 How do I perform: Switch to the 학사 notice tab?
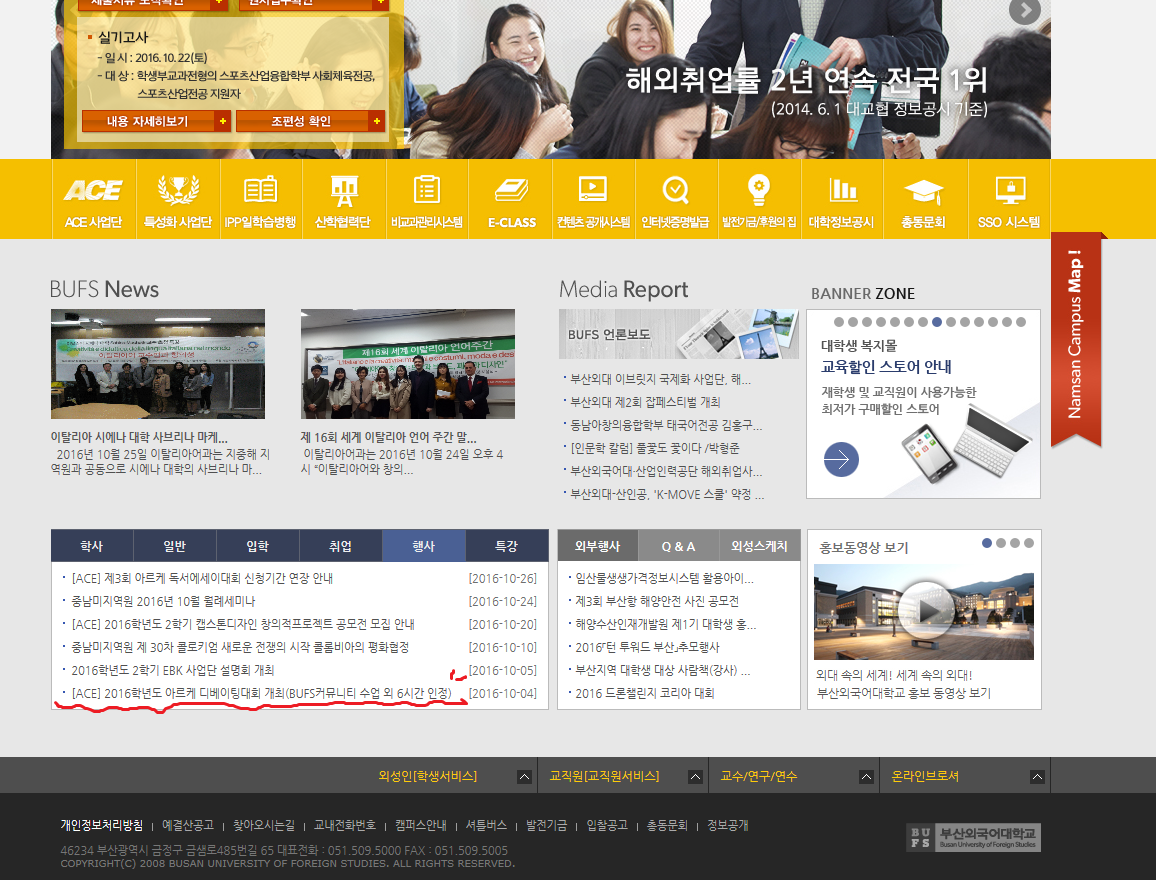point(92,546)
